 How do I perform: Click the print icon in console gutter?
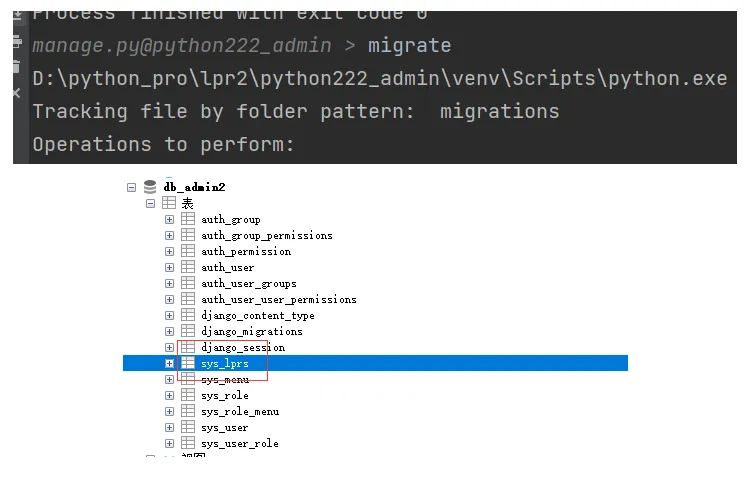[x=15, y=42]
